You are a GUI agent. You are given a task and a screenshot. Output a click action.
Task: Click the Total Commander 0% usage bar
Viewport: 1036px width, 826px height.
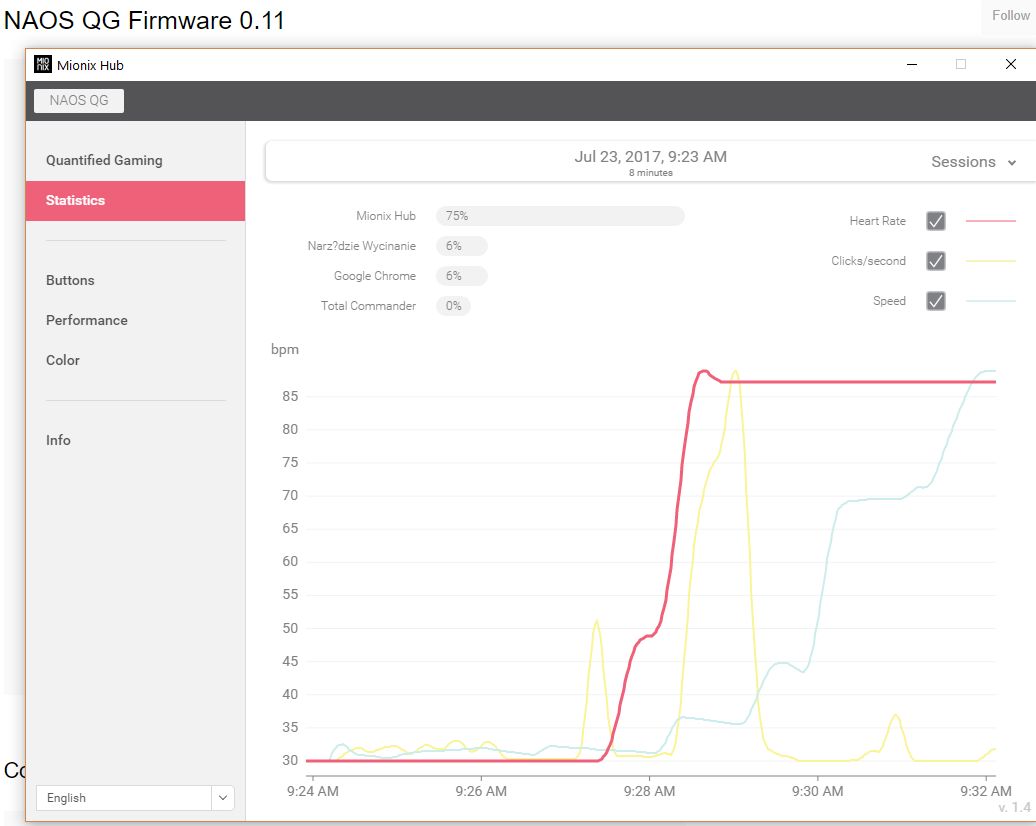[453, 306]
